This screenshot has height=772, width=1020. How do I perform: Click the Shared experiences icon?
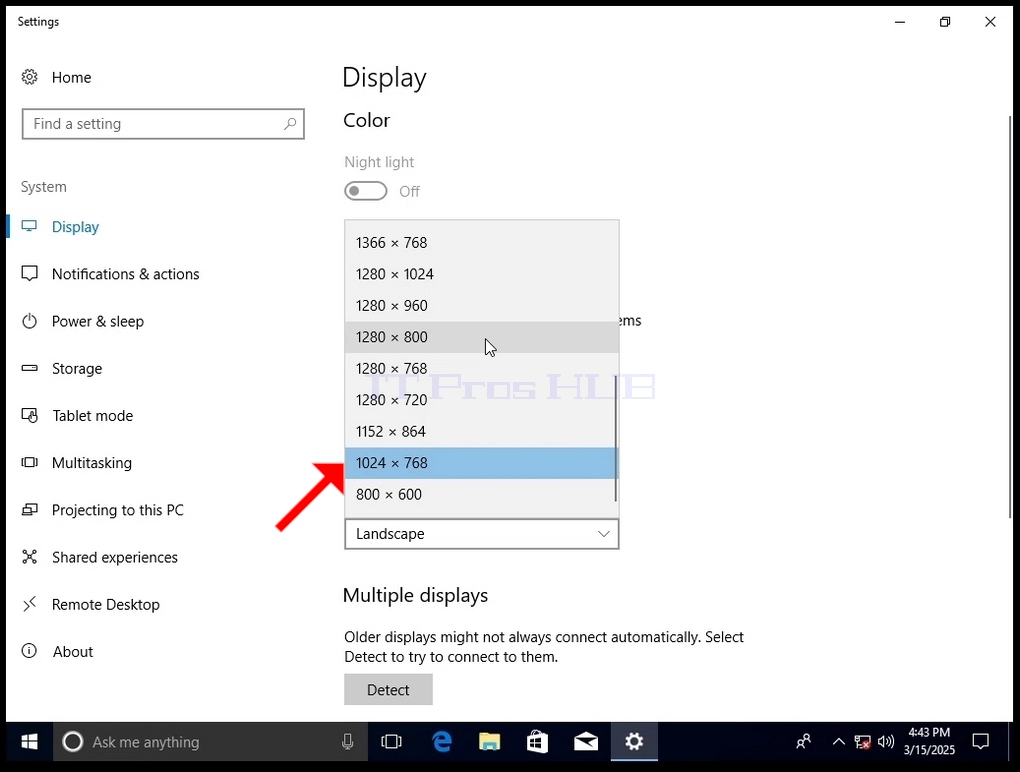pyautogui.click(x=29, y=557)
